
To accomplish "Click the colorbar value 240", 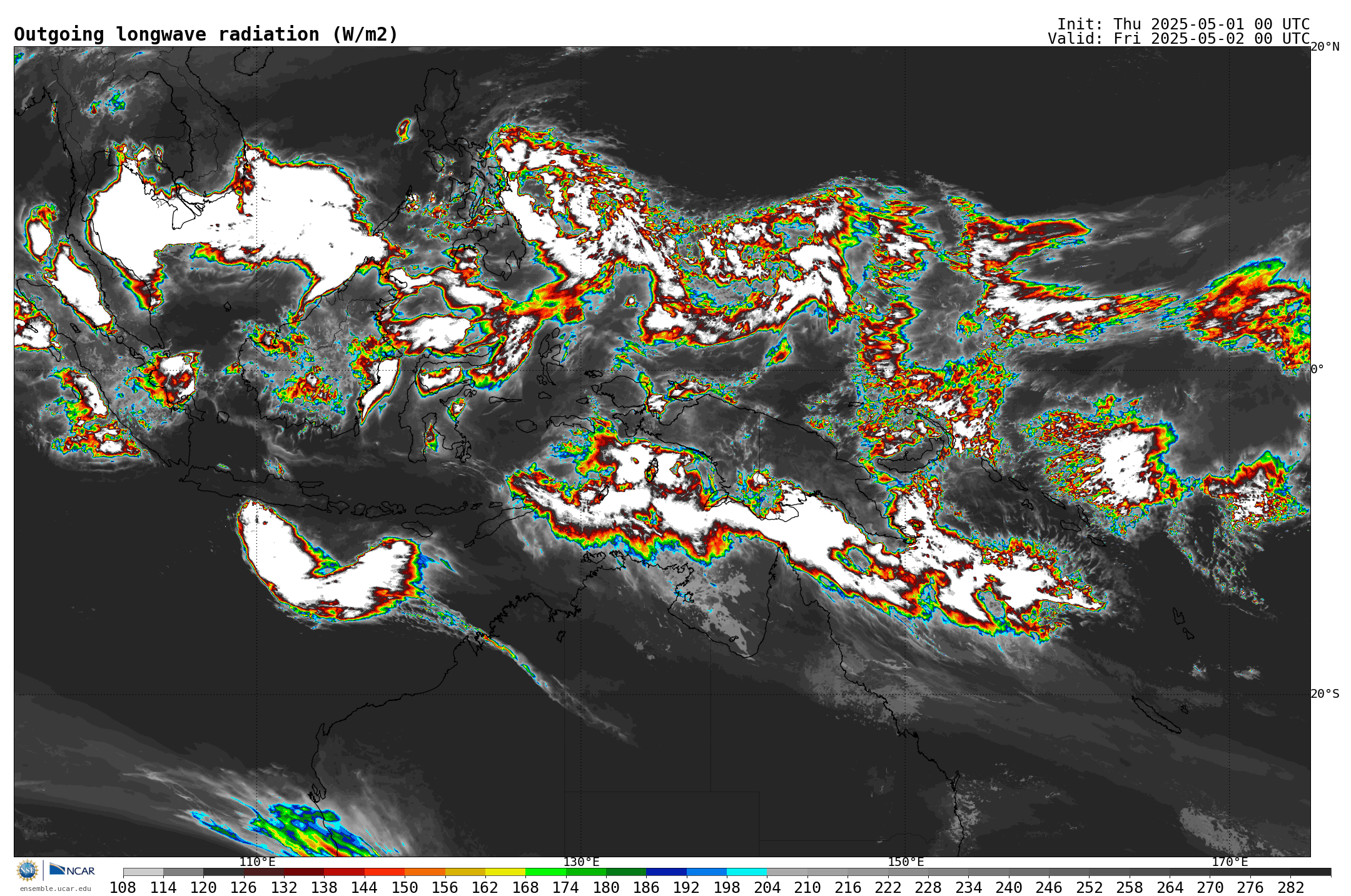I will coord(1009,888).
